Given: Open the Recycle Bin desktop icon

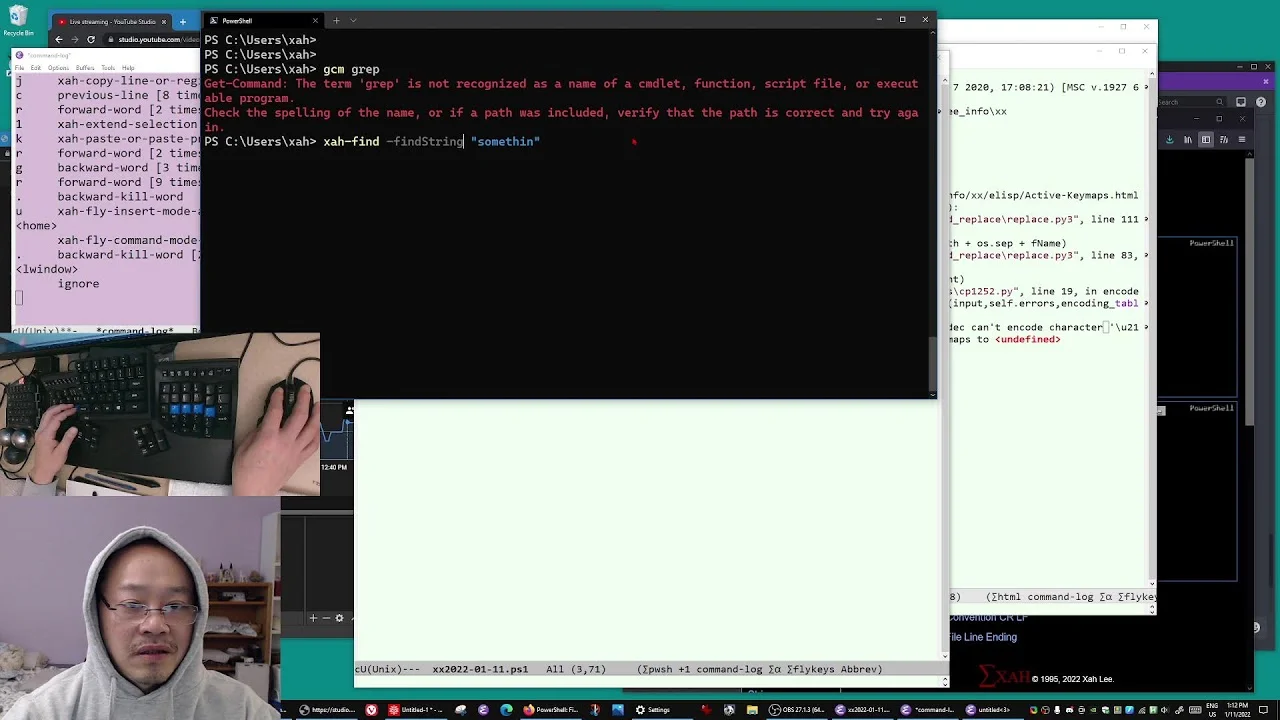Looking at the screenshot, I should tap(18, 22).
